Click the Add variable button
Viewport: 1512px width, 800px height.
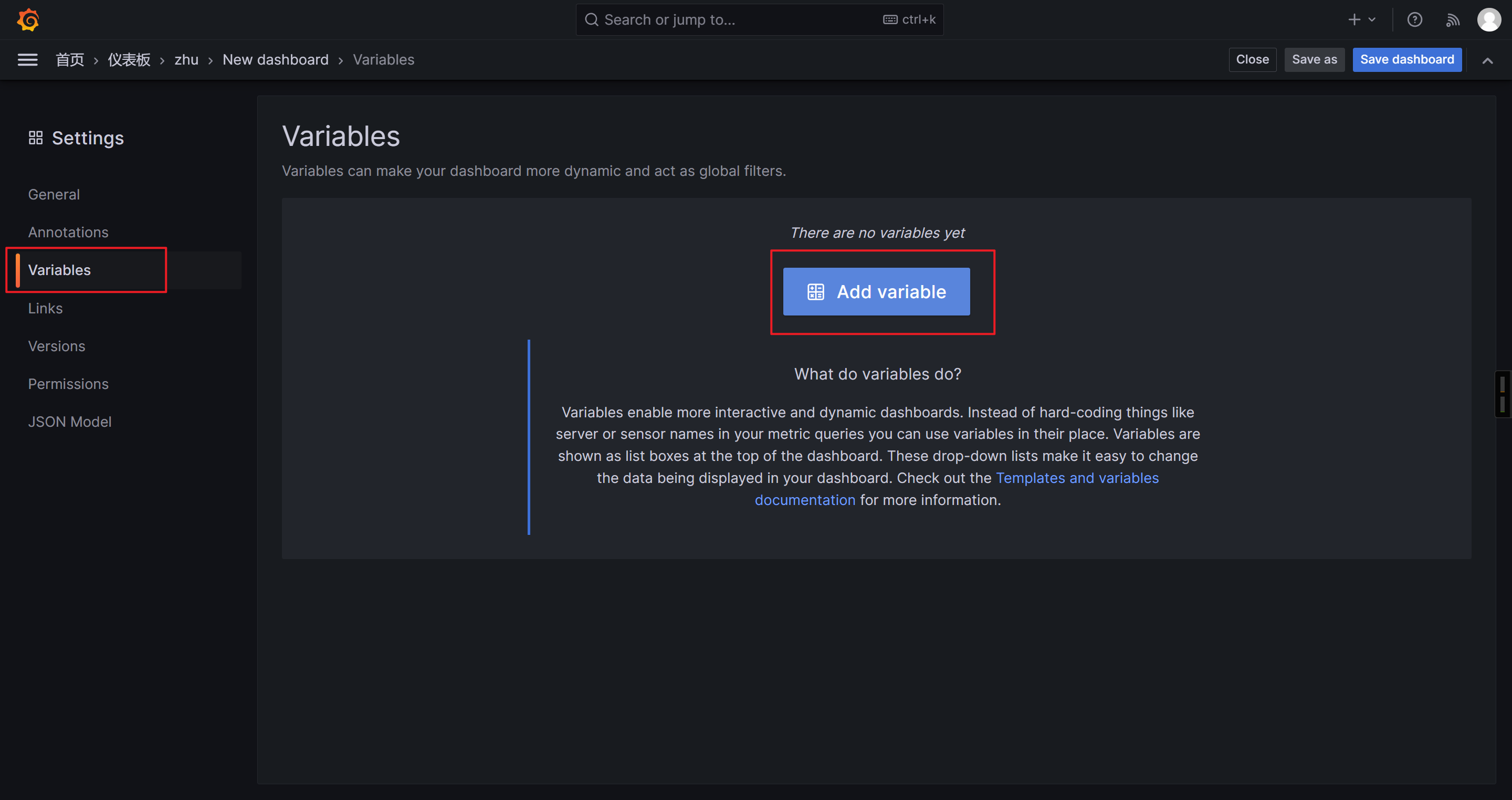tap(876, 292)
